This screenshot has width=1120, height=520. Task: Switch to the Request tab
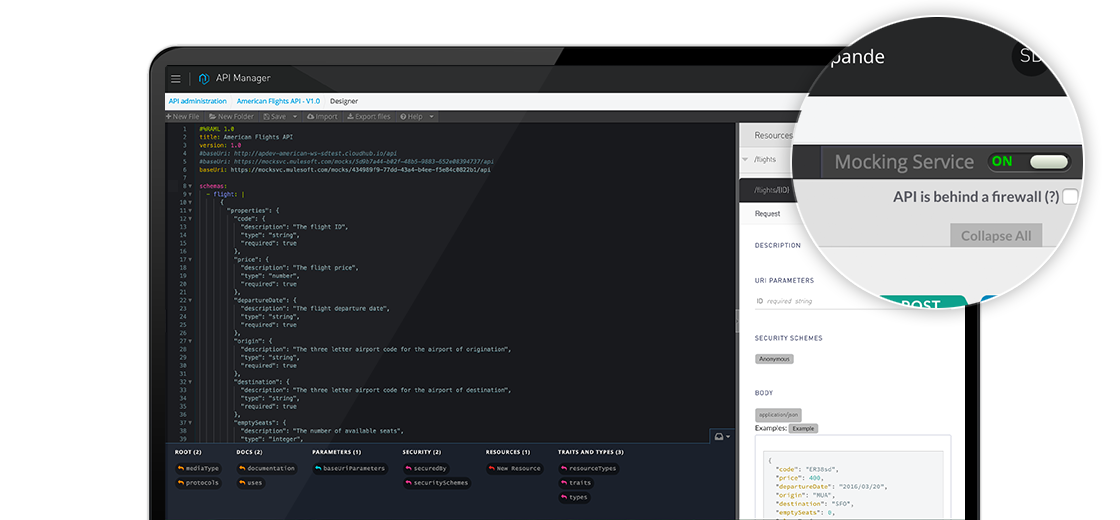click(x=767, y=214)
